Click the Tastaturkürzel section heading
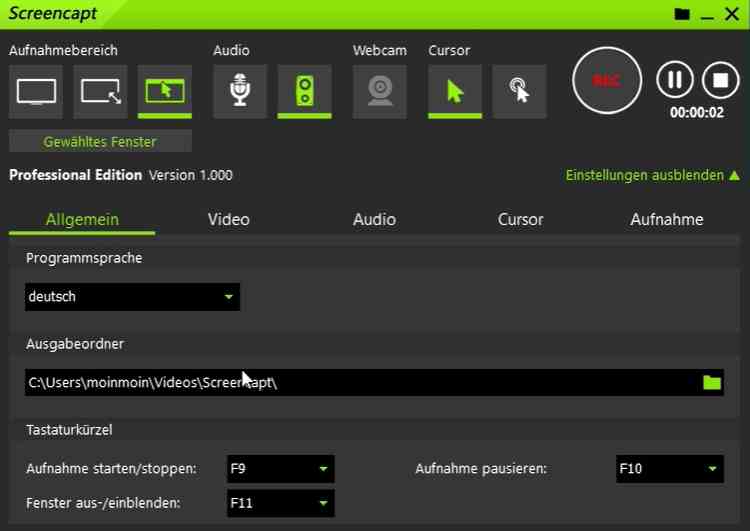Screen dimensions: 750x531 coord(69,430)
